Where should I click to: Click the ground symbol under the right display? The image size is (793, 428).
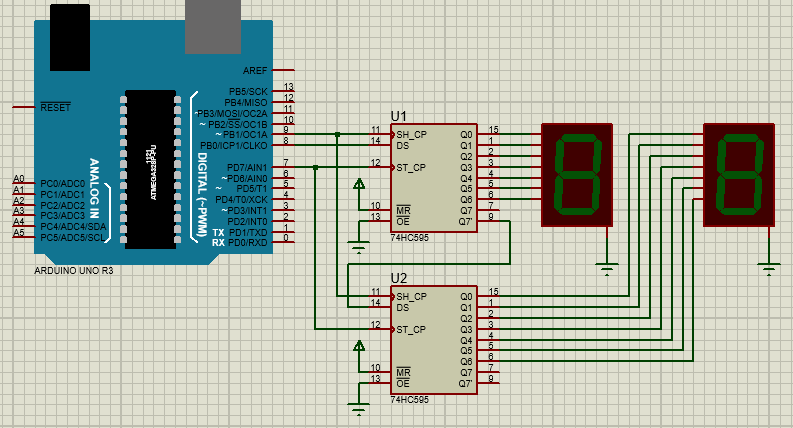point(768,266)
